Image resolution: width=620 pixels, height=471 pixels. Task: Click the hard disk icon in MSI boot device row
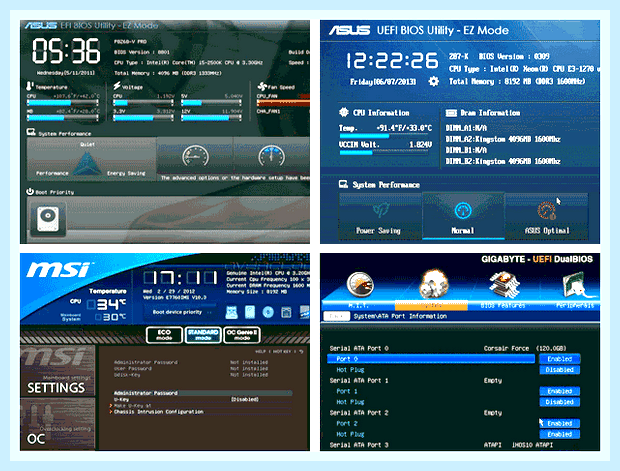(250, 312)
